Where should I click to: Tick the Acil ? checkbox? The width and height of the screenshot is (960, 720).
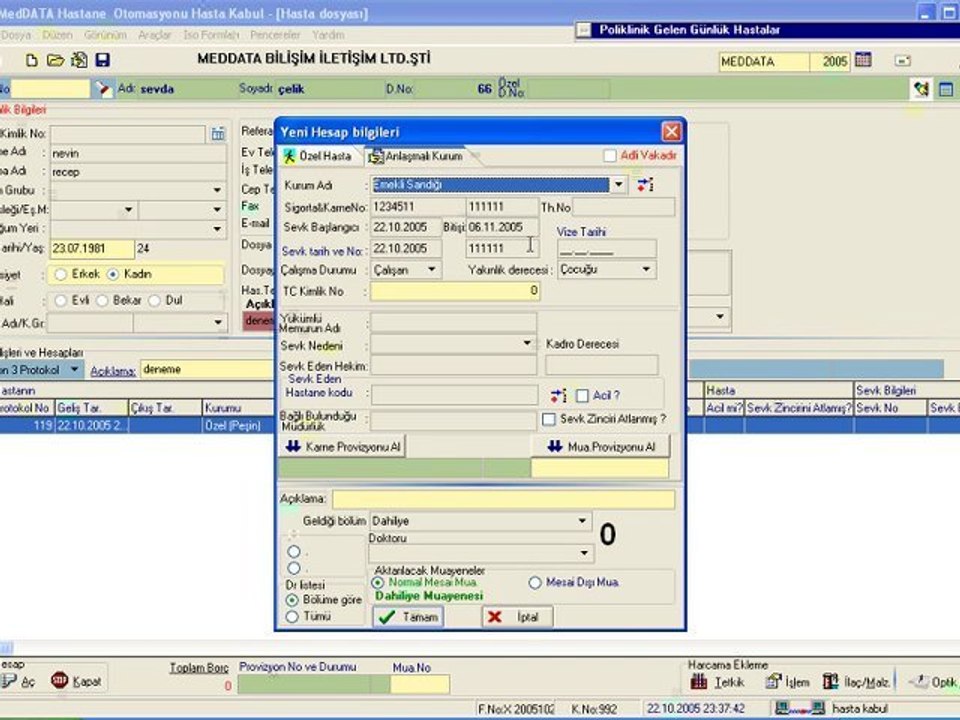[x=582, y=396]
